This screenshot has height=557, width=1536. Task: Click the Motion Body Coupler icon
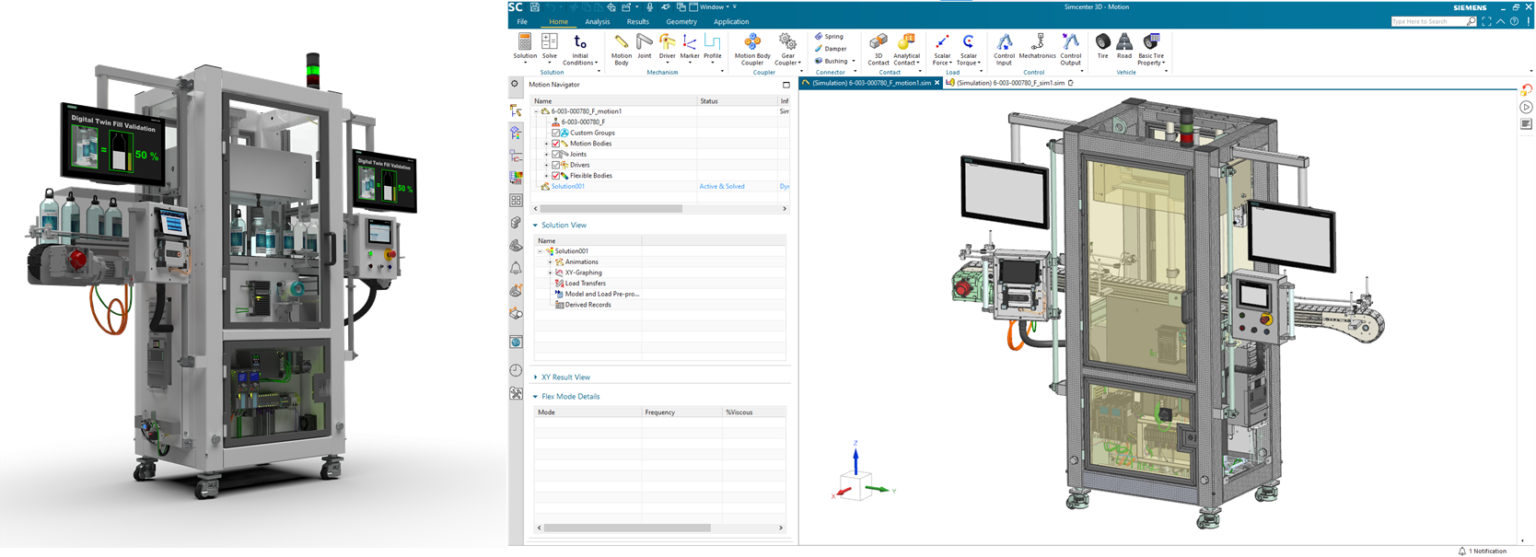752,43
